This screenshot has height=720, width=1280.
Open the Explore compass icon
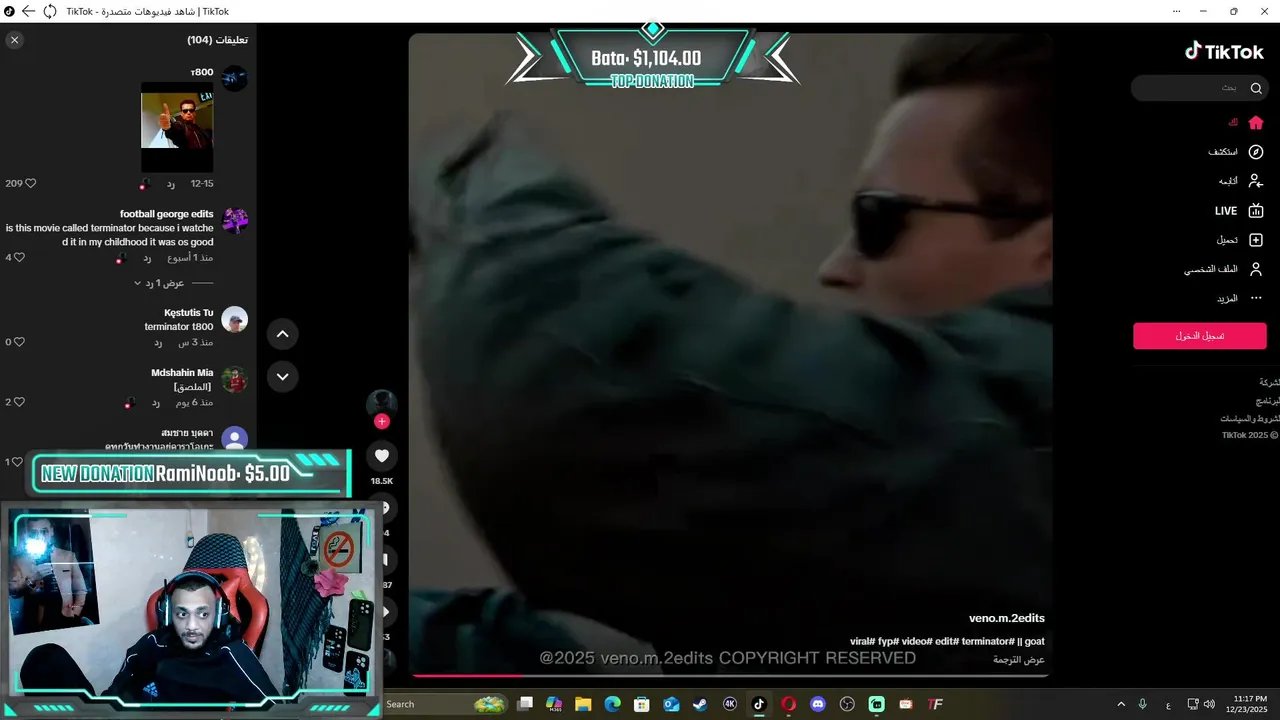tap(1256, 152)
